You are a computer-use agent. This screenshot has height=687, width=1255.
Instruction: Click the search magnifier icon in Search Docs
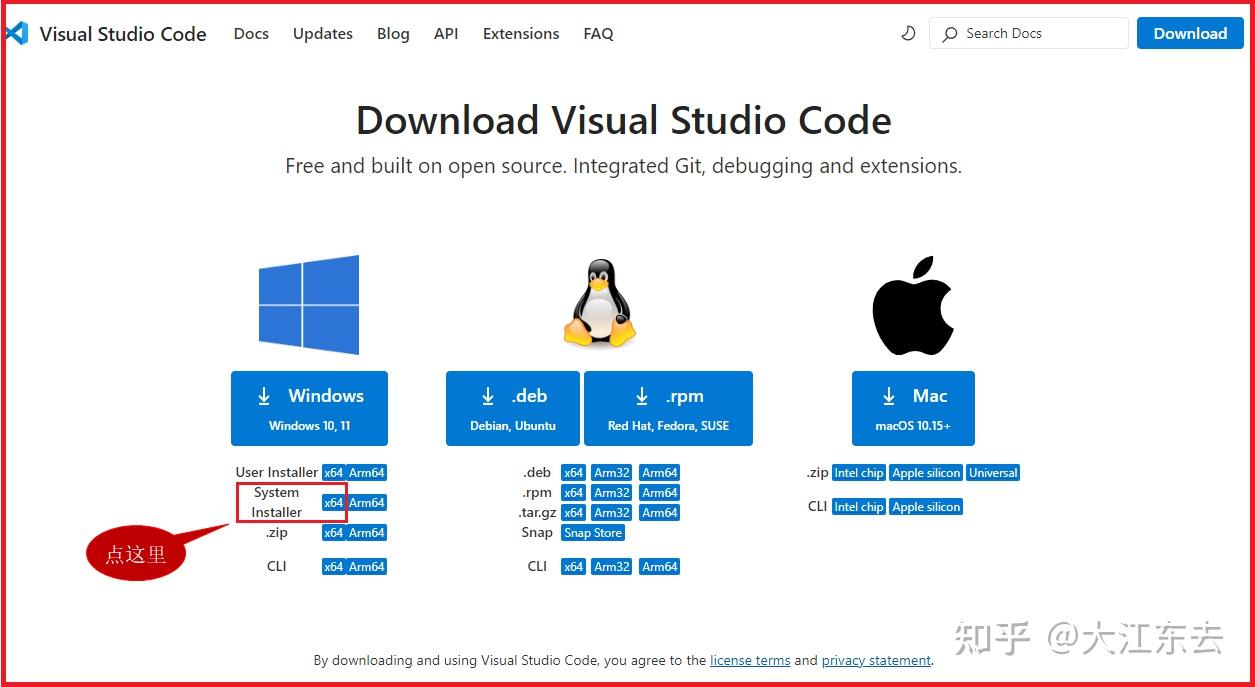point(948,33)
